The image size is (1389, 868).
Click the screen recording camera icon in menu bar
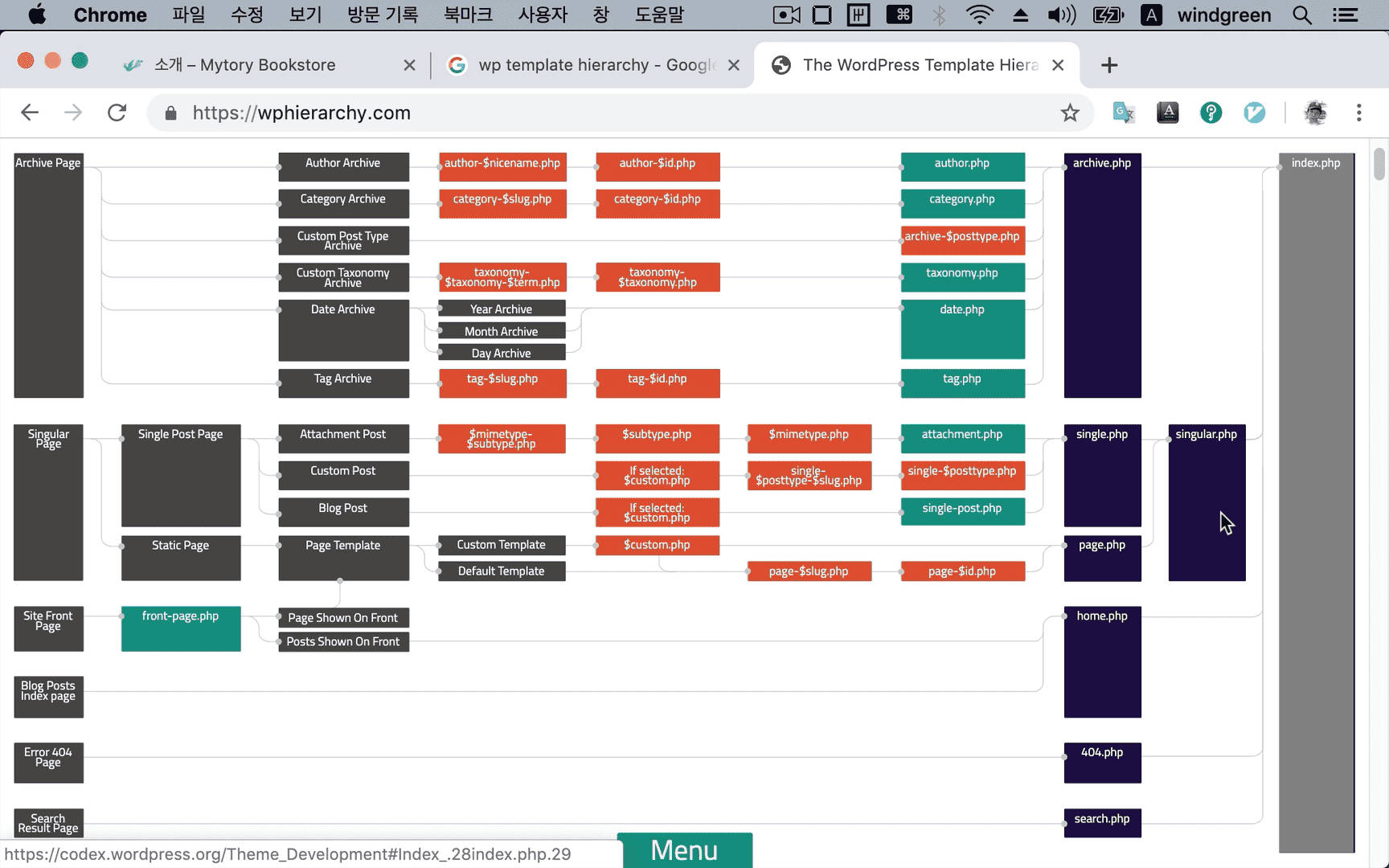click(786, 14)
